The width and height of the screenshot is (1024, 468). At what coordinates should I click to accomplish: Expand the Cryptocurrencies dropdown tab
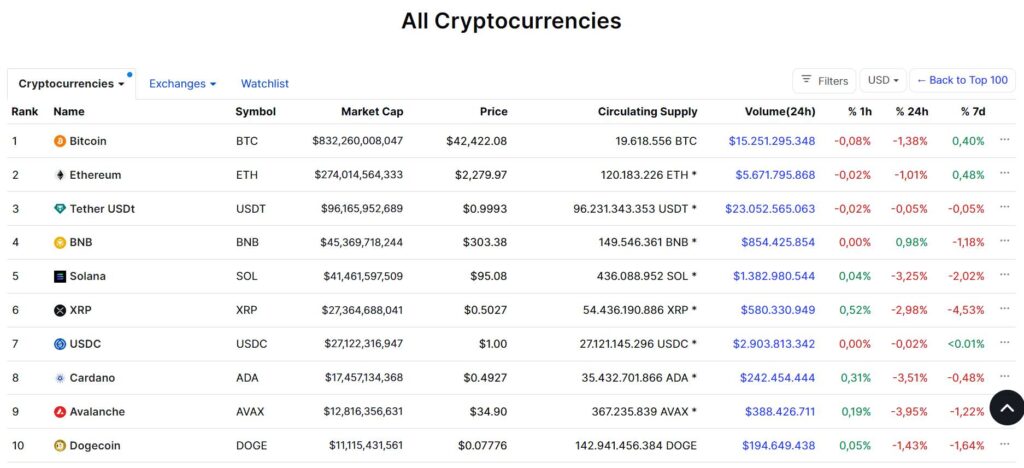71,84
